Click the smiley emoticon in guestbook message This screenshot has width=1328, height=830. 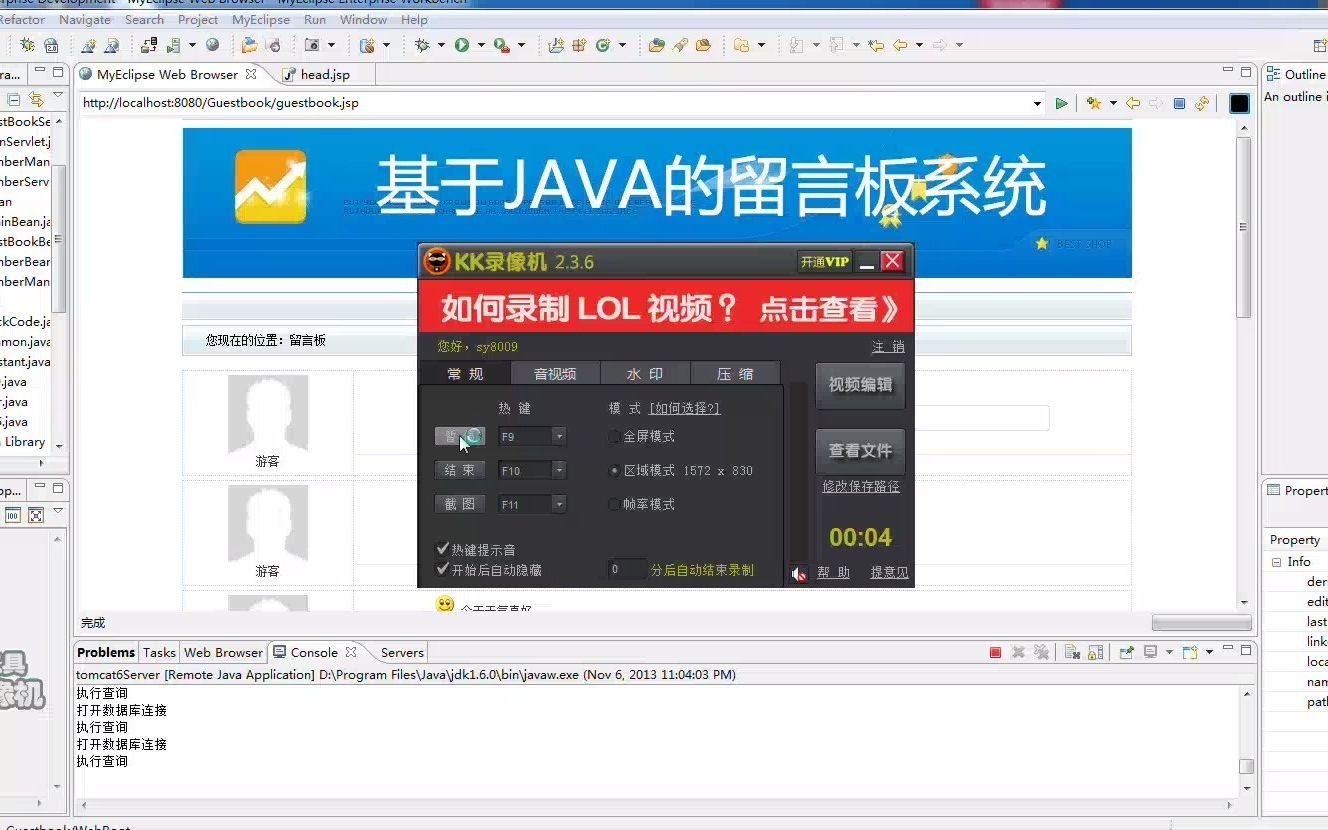pos(445,605)
